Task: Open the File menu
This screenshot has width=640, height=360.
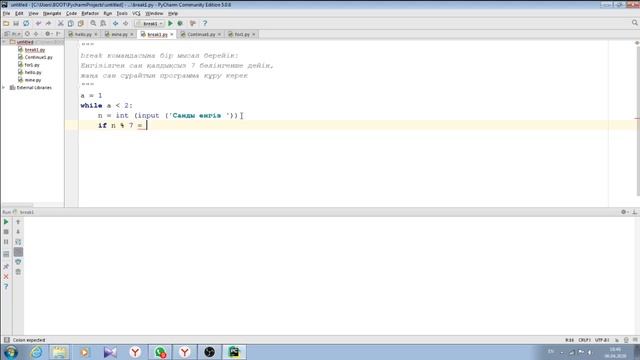Action: point(6,13)
